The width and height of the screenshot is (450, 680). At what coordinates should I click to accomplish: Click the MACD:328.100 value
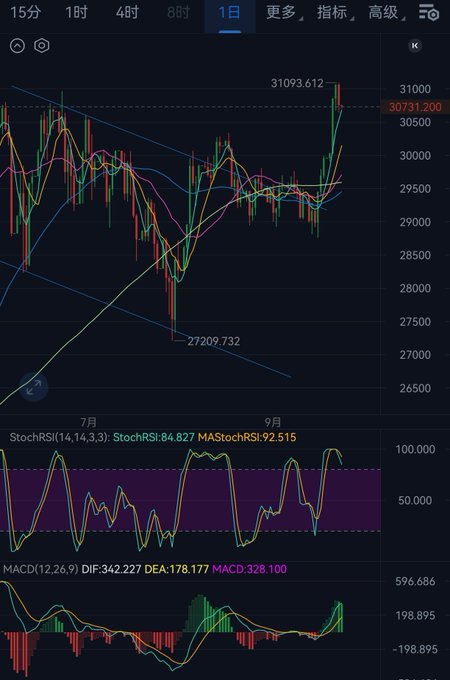(249, 569)
